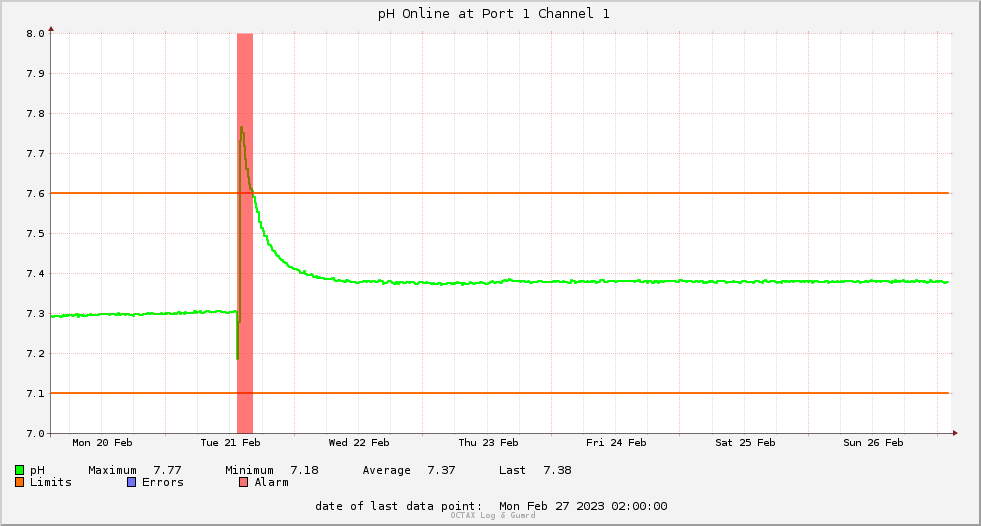Click the 7.1 y-axis value
The width and height of the screenshot is (981, 526).
pos(36,394)
